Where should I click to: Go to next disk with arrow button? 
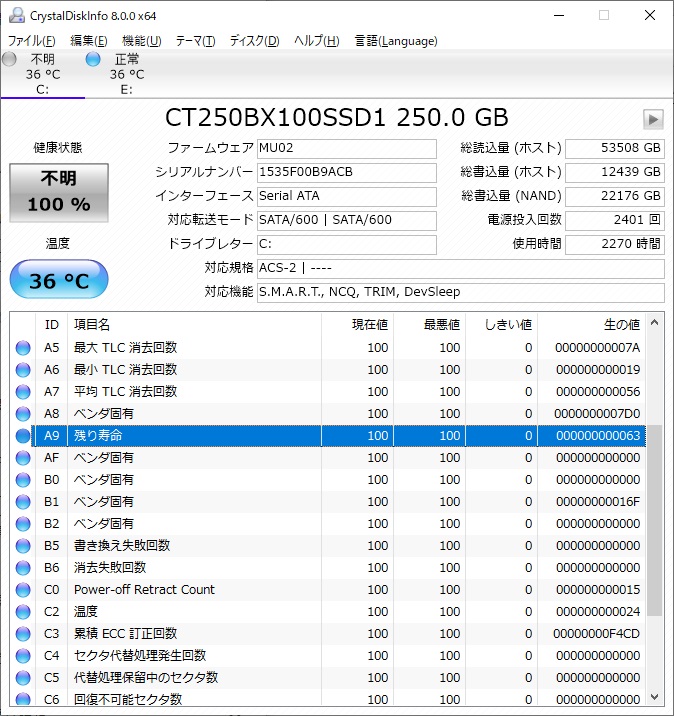[653, 120]
